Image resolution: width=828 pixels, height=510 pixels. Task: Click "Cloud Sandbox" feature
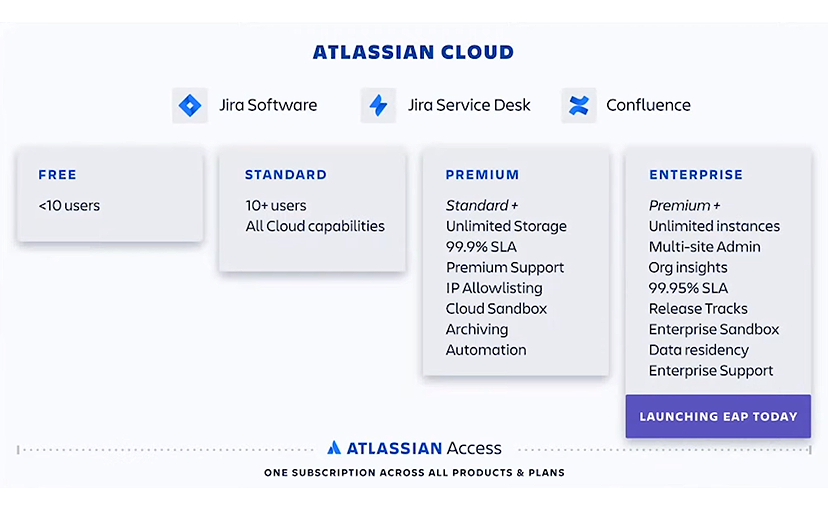tap(496, 308)
